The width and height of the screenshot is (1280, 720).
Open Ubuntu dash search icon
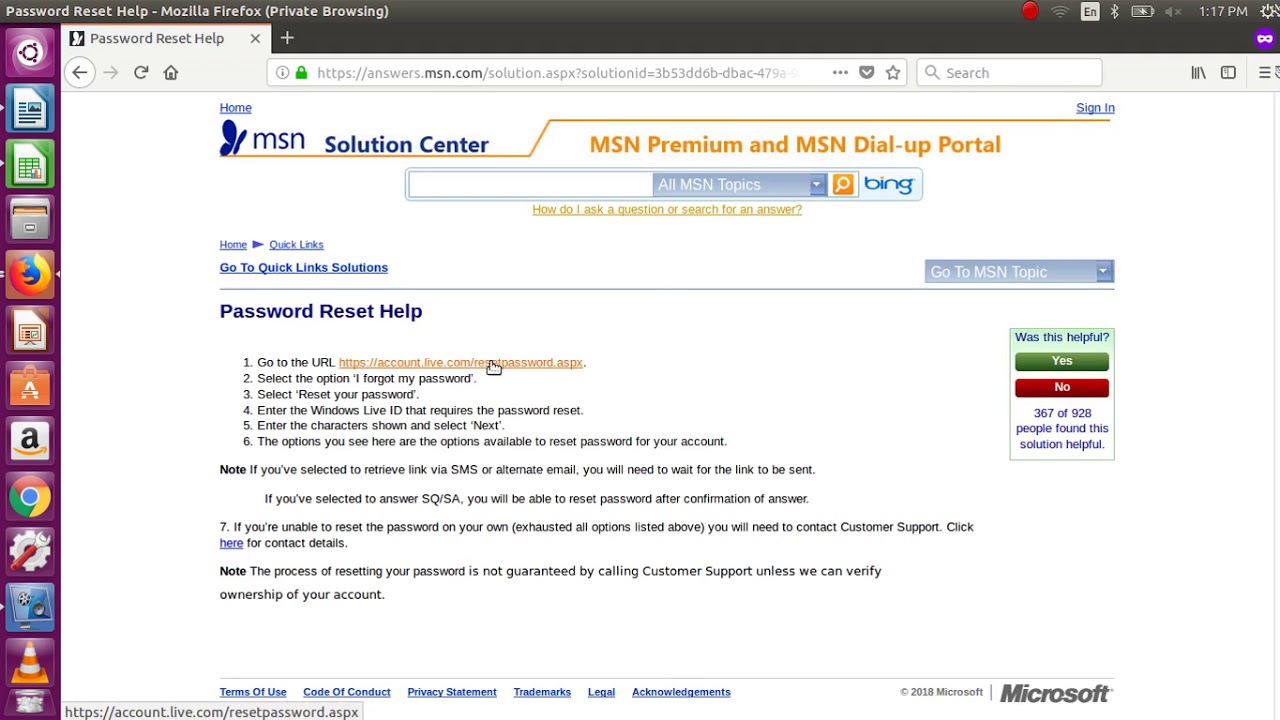[30, 52]
